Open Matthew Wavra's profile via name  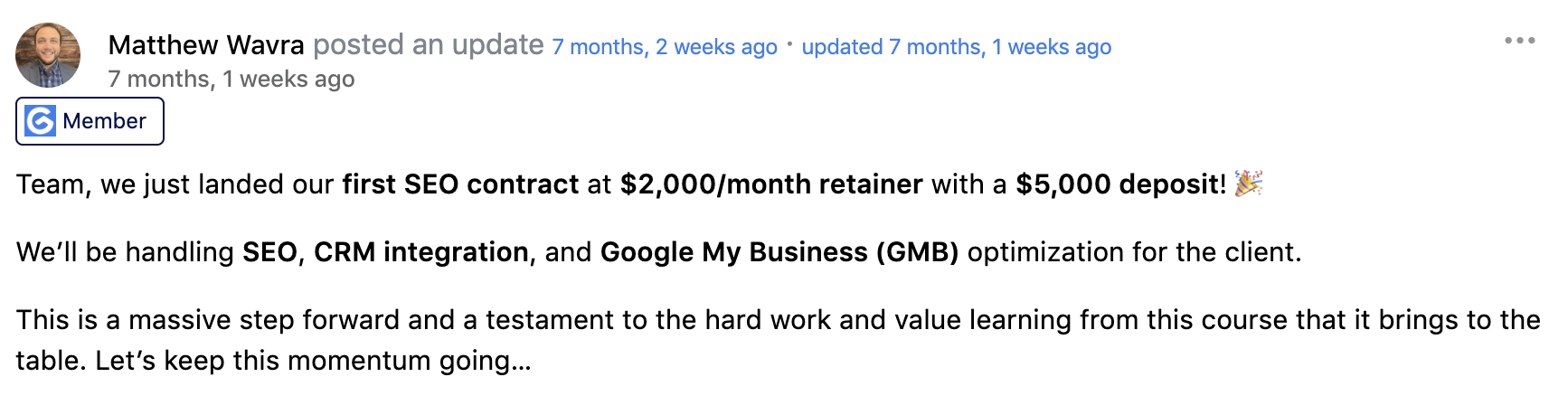pyautogui.click(x=206, y=45)
